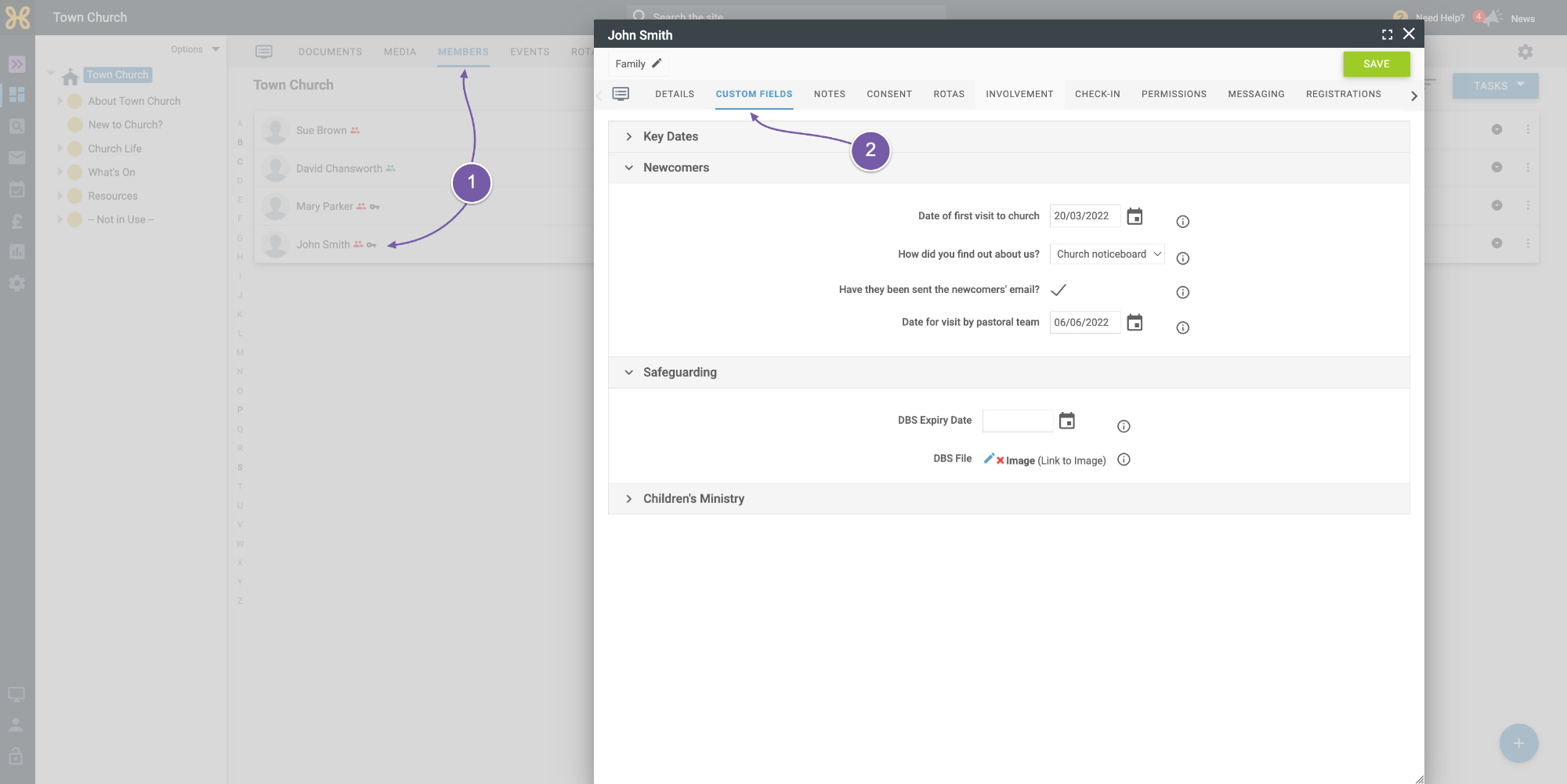Open the EVENTS tab in main window
The width and height of the screenshot is (1567, 784).
click(x=530, y=52)
